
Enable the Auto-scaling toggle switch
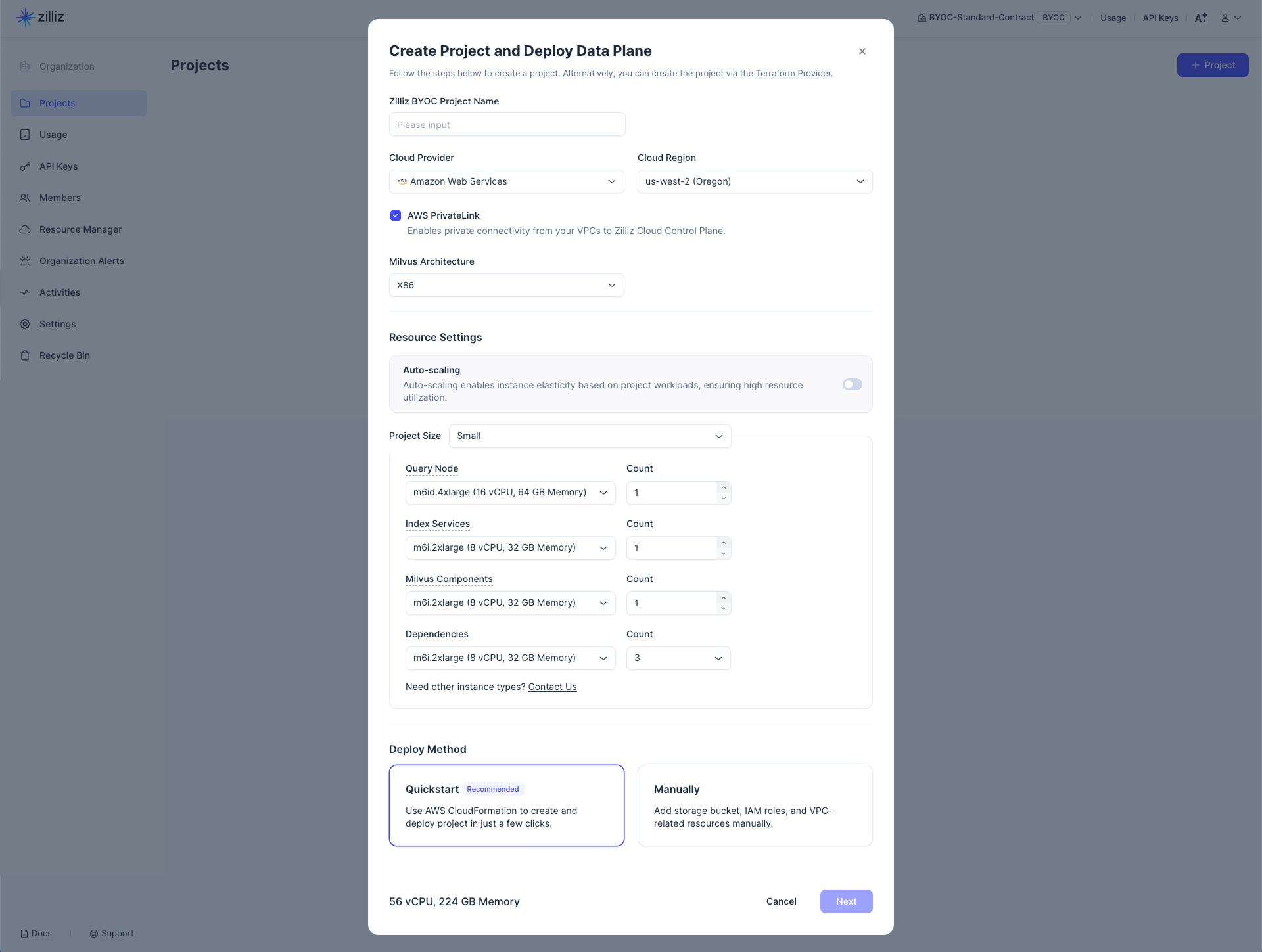[852, 384]
